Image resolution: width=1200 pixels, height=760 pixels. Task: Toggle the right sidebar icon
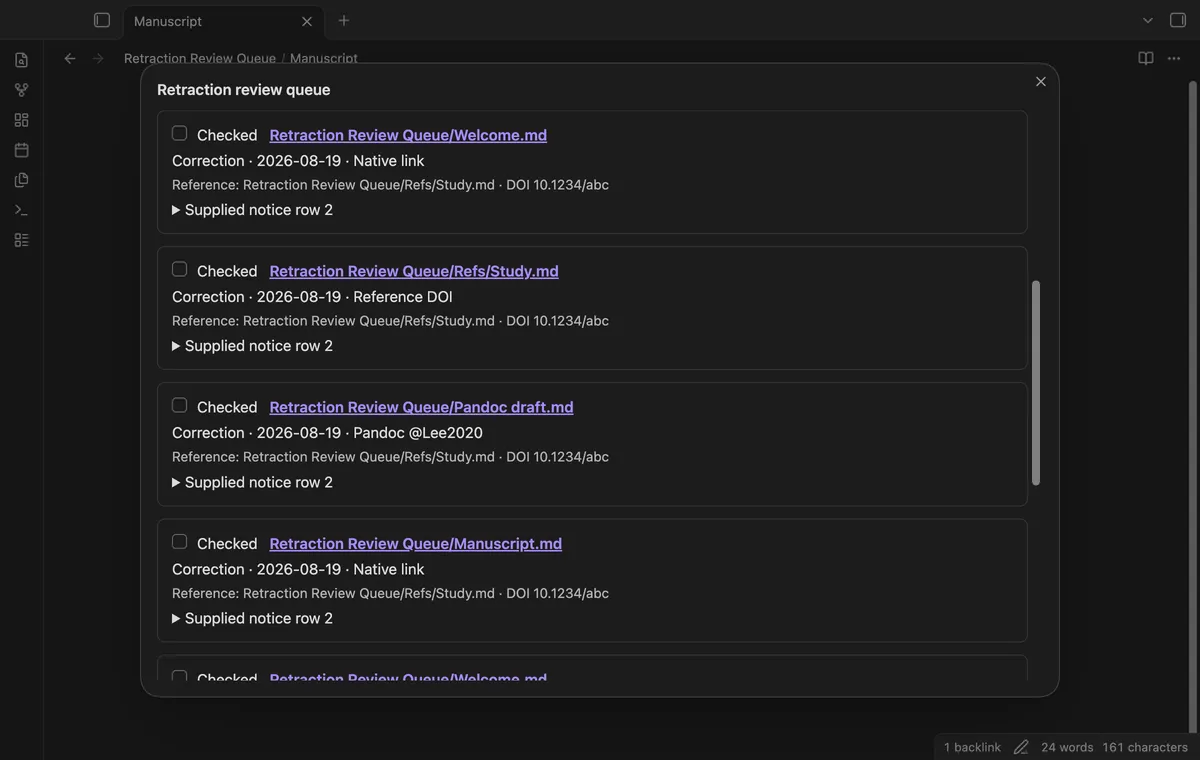point(1178,20)
